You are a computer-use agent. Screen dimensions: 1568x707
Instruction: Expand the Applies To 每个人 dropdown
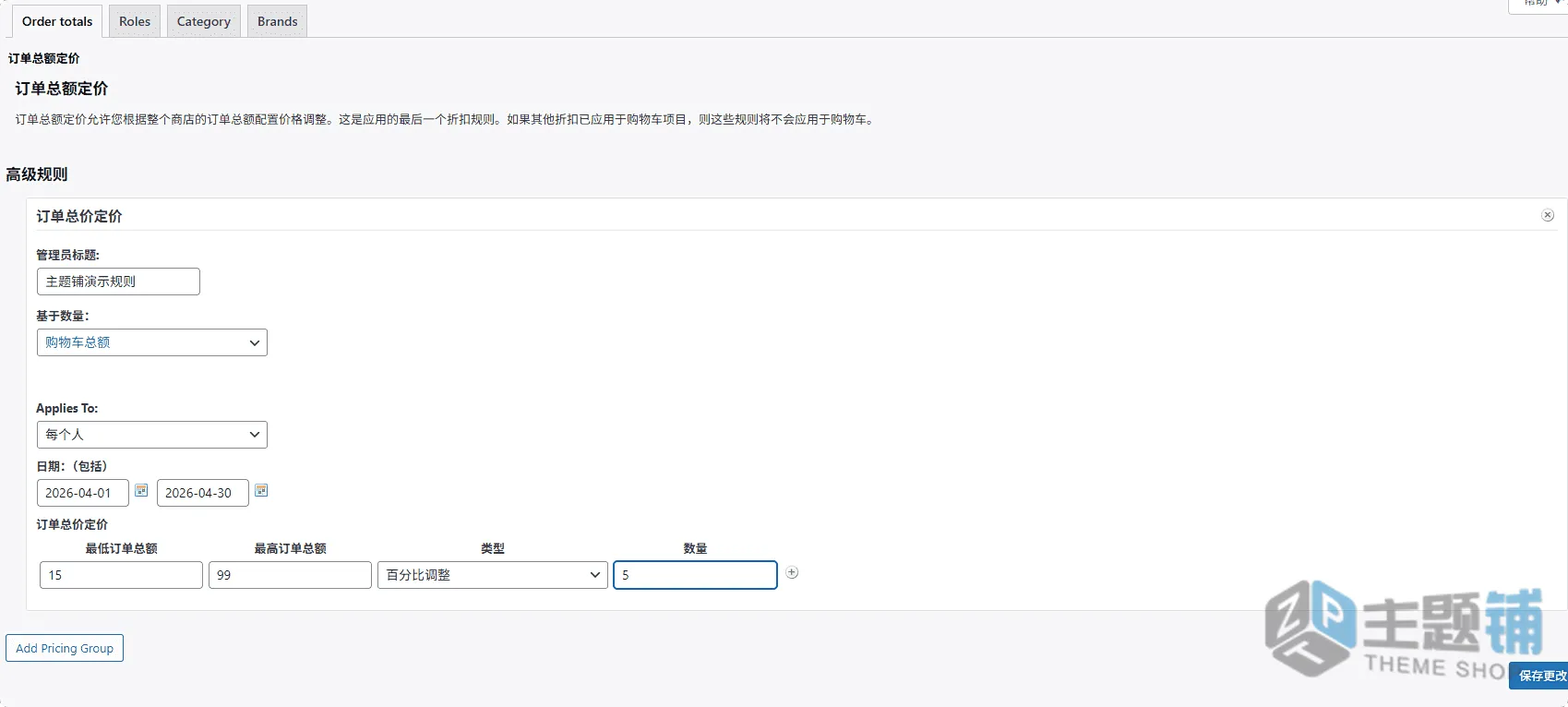pyautogui.click(x=152, y=435)
